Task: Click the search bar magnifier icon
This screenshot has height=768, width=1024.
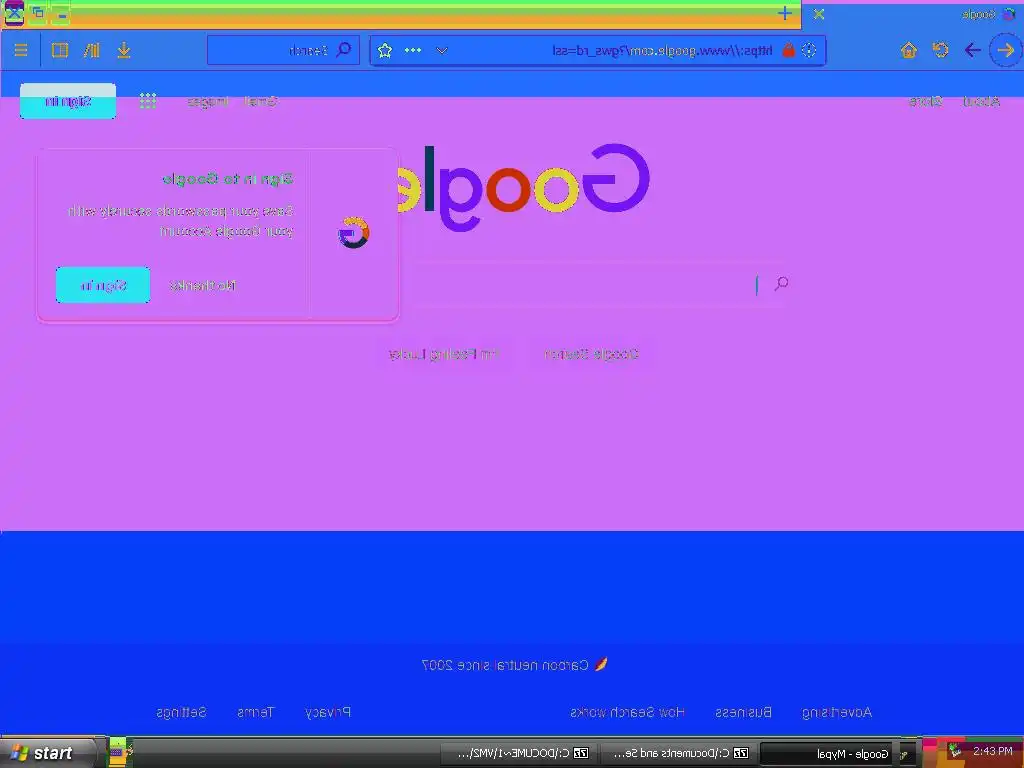Action: 344,50
